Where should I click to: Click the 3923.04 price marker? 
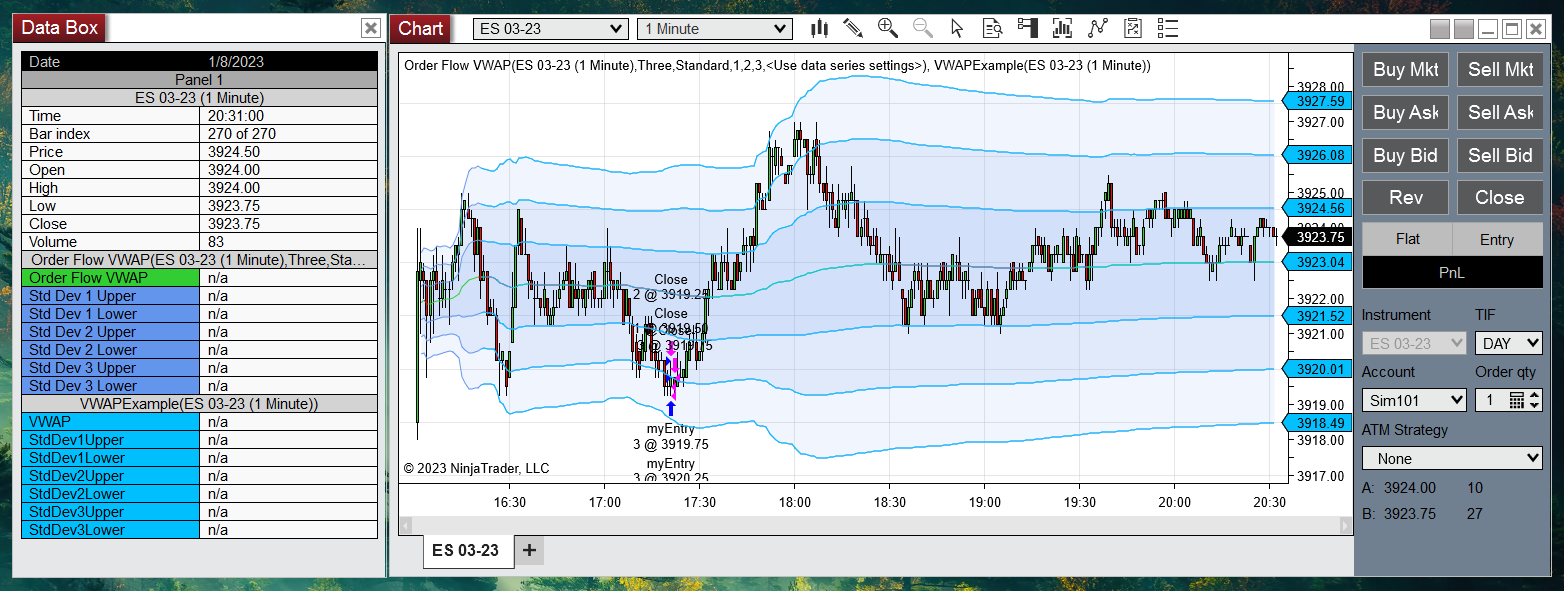(1315, 262)
